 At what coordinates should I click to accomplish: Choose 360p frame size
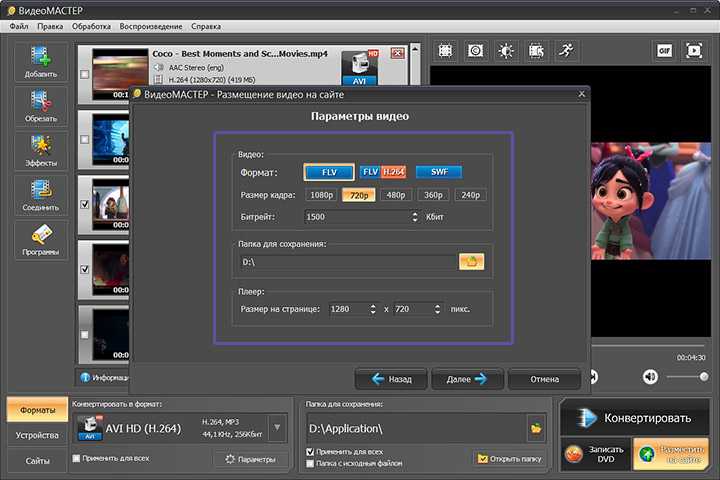click(x=433, y=195)
